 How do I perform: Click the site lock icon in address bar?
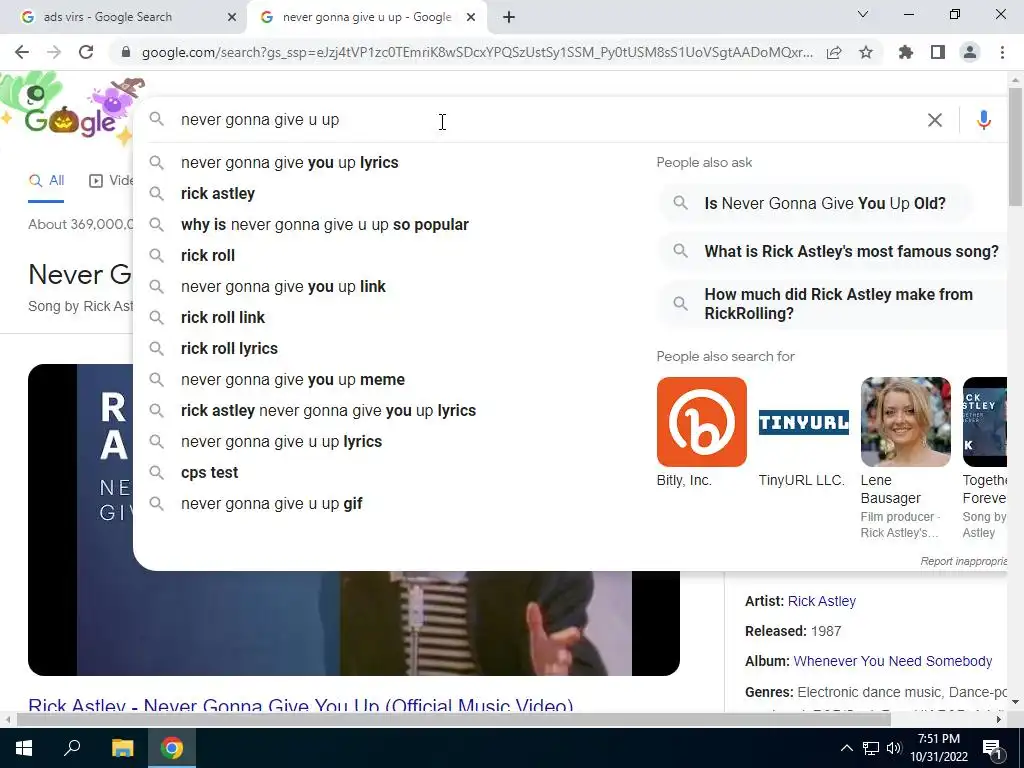(x=126, y=52)
